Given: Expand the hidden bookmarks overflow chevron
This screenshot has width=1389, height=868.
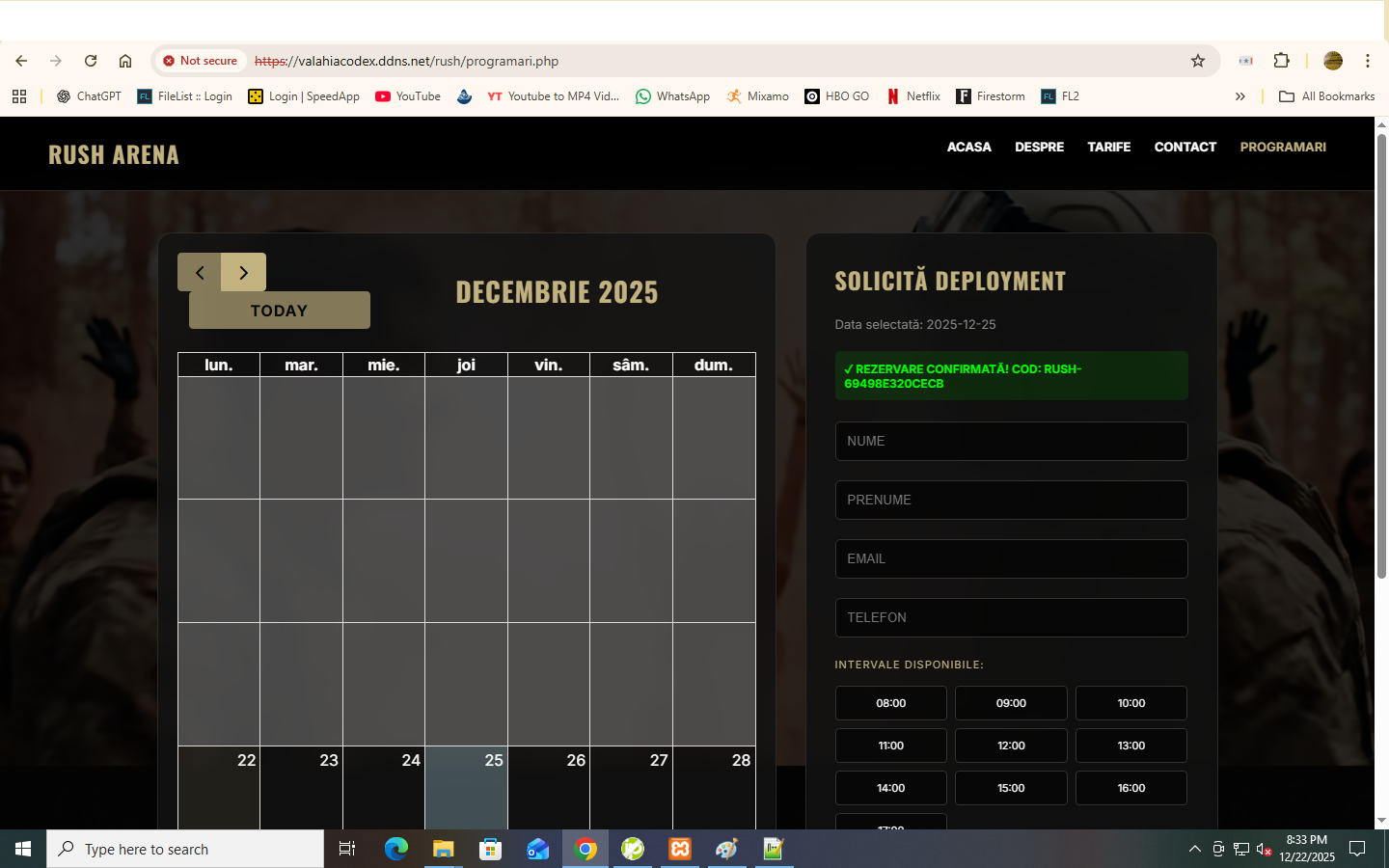Looking at the screenshot, I should pyautogui.click(x=1239, y=96).
